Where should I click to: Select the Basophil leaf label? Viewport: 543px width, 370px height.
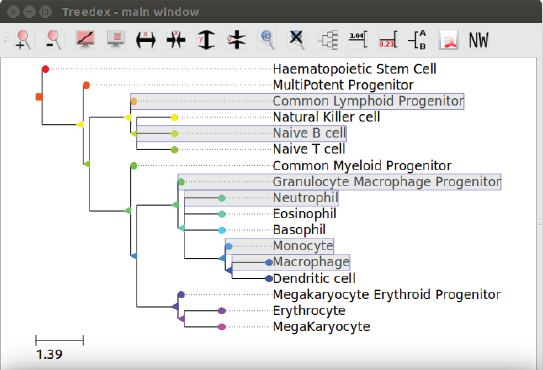tap(299, 230)
